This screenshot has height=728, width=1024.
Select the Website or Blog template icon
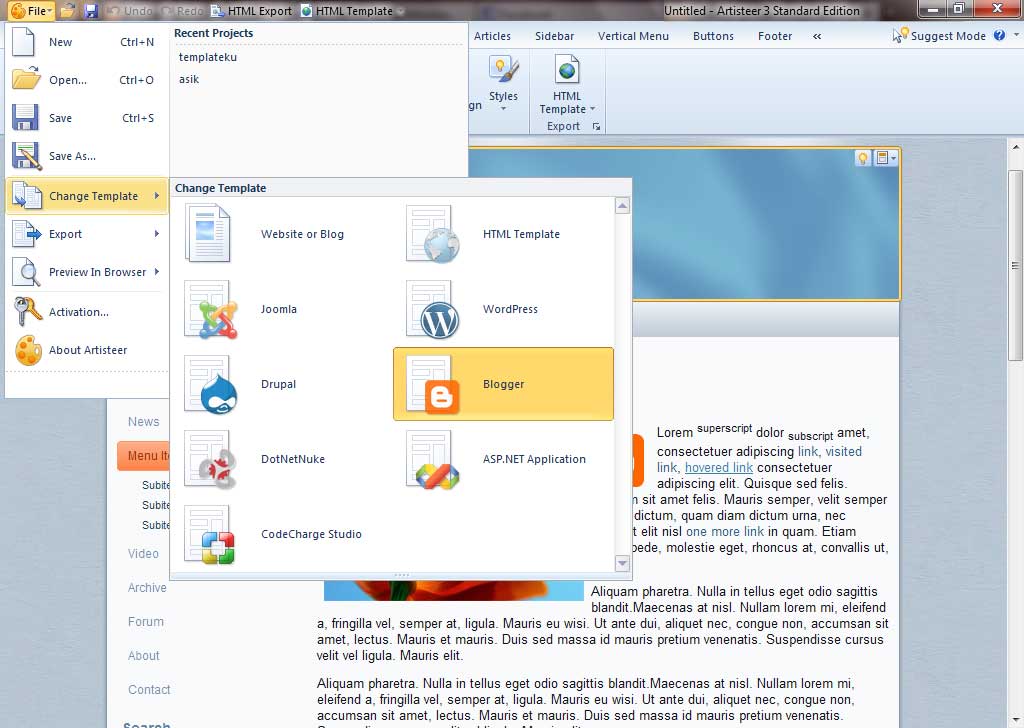(x=208, y=234)
